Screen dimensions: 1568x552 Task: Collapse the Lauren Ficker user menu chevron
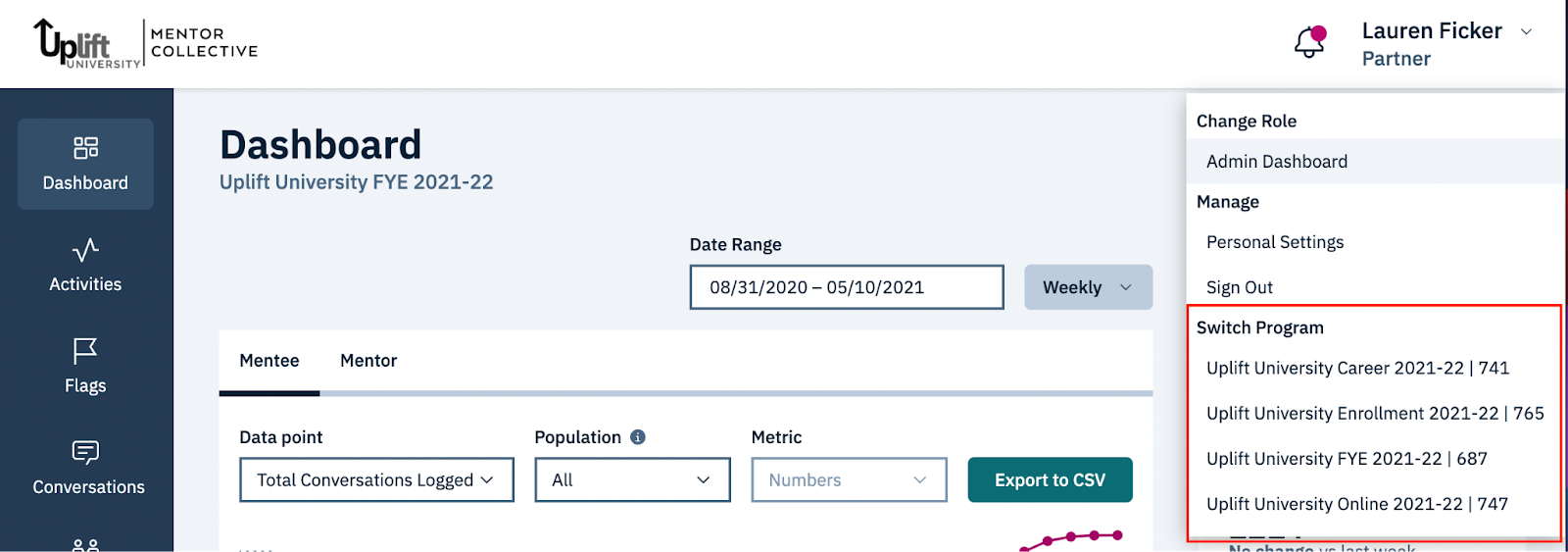(1526, 31)
